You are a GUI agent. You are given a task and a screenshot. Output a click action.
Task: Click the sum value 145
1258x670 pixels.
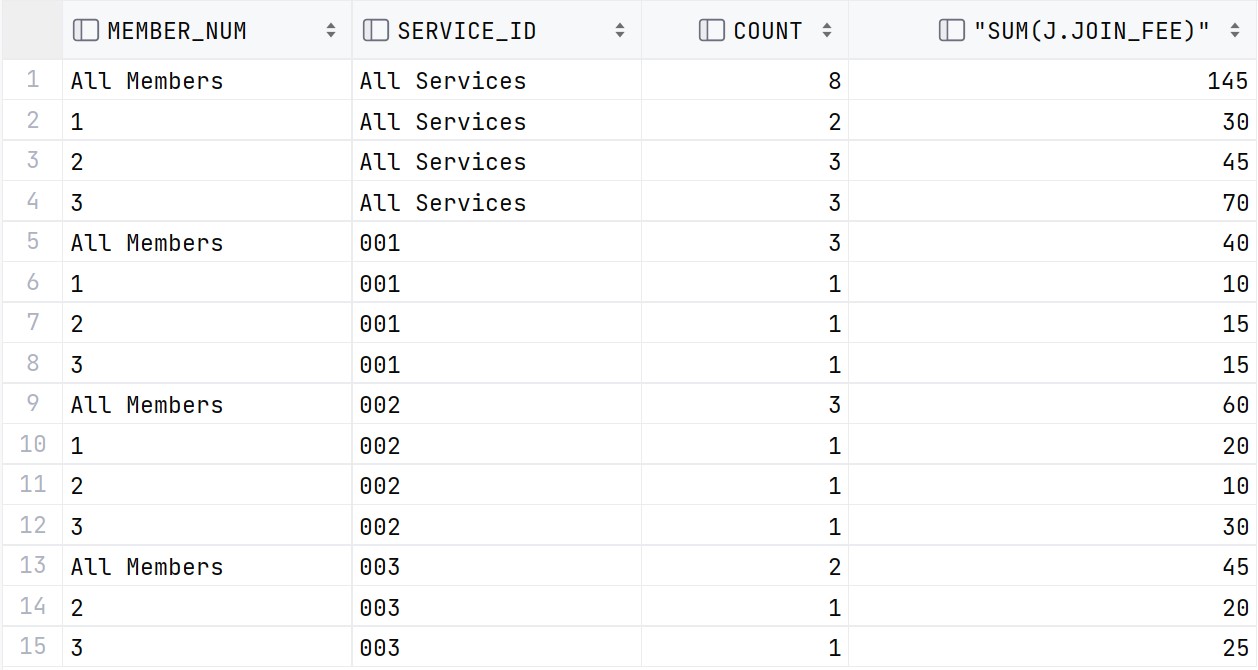[1053, 80]
